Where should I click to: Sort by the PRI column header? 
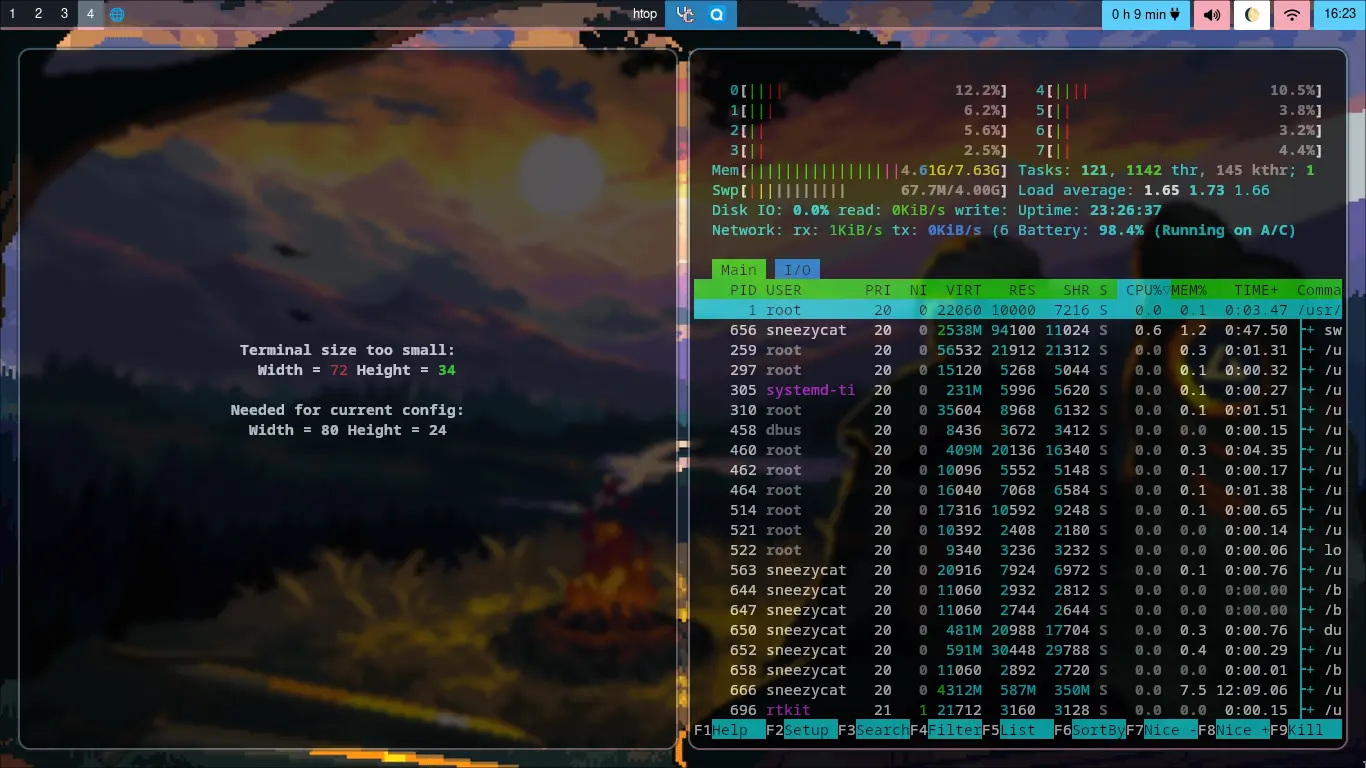pos(878,290)
